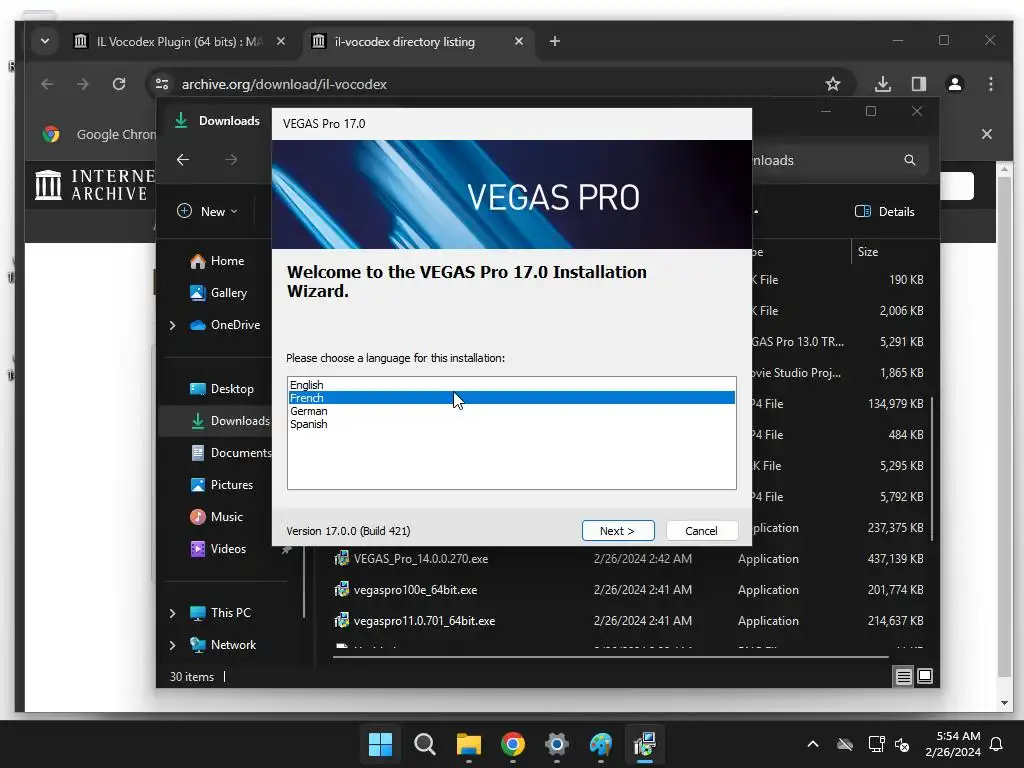This screenshot has height=768, width=1024.
Task: Select vegaspro100e_64bit.exe file
Action: click(x=415, y=590)
